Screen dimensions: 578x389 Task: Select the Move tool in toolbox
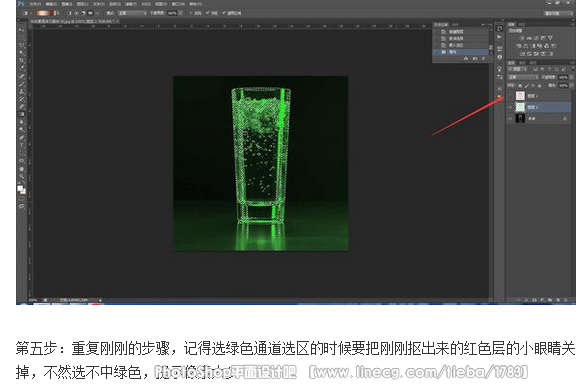(x=21, y=29)
